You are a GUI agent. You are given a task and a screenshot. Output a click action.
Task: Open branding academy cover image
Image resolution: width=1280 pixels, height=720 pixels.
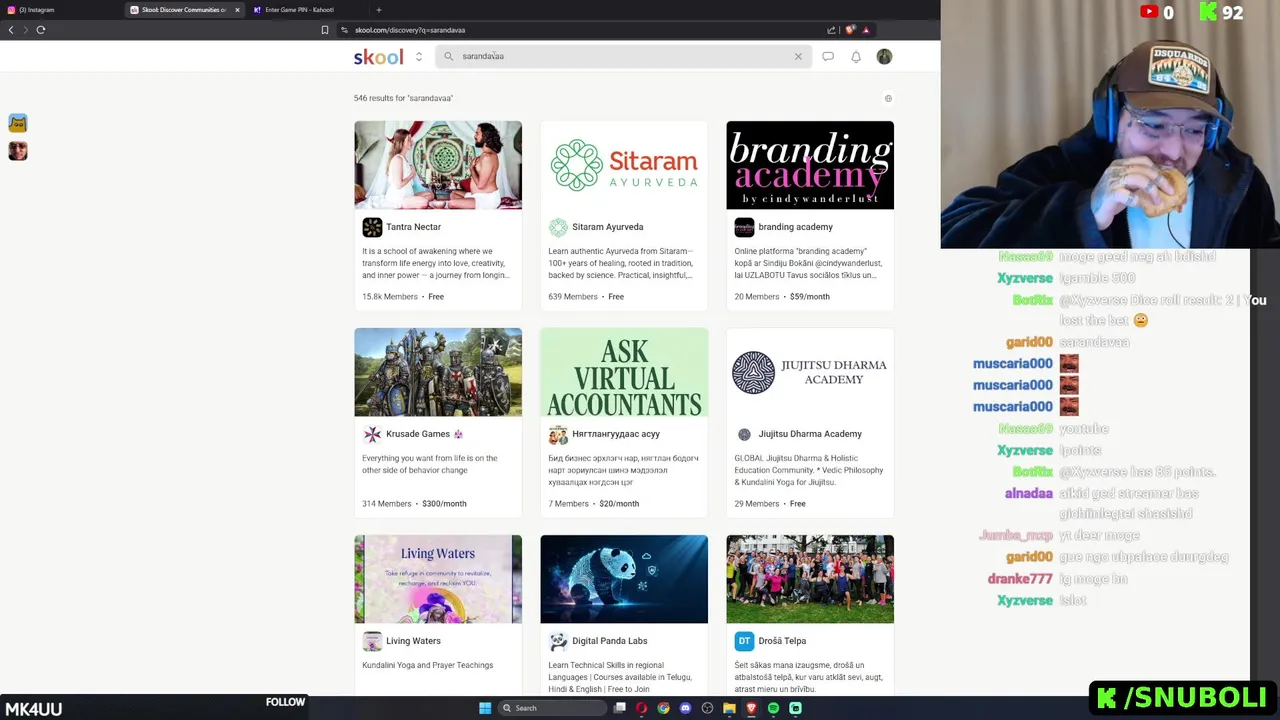810,165
